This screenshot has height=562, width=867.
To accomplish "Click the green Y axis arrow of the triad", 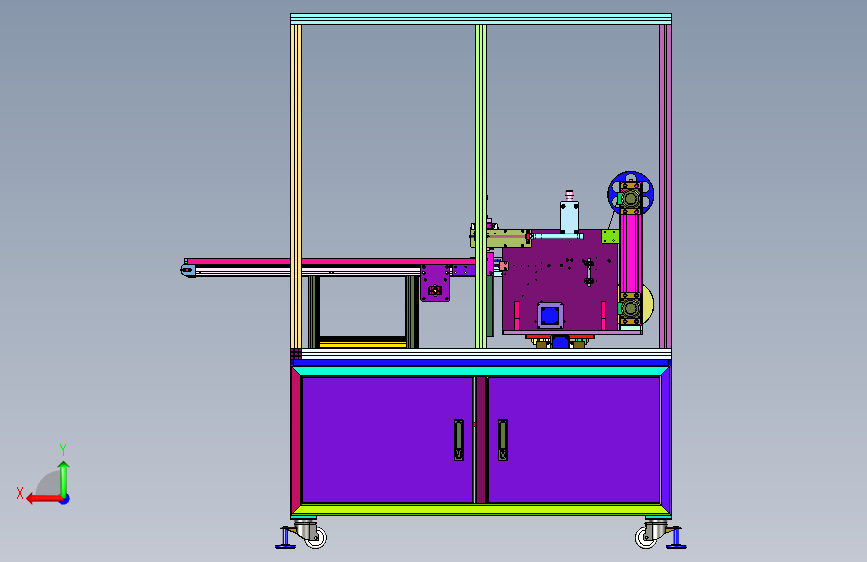I will coord(64,478).
